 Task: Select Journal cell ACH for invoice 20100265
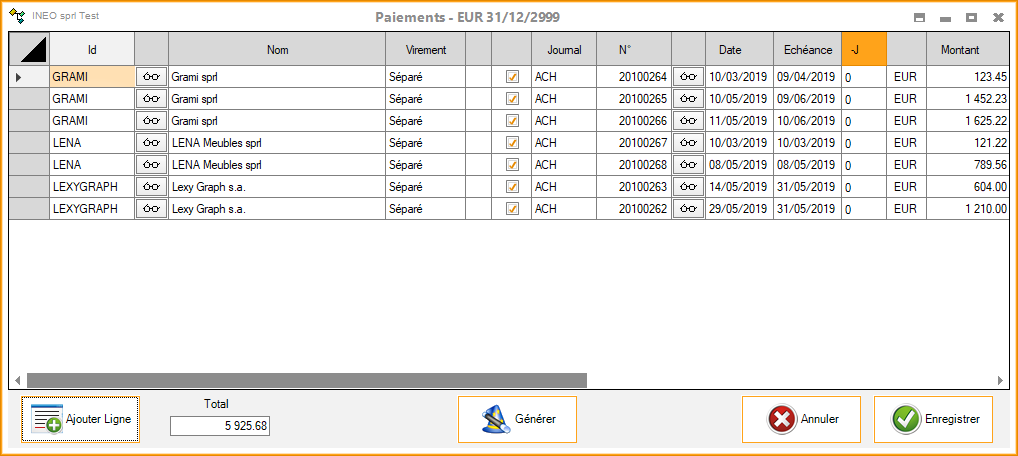pos(563,99)
